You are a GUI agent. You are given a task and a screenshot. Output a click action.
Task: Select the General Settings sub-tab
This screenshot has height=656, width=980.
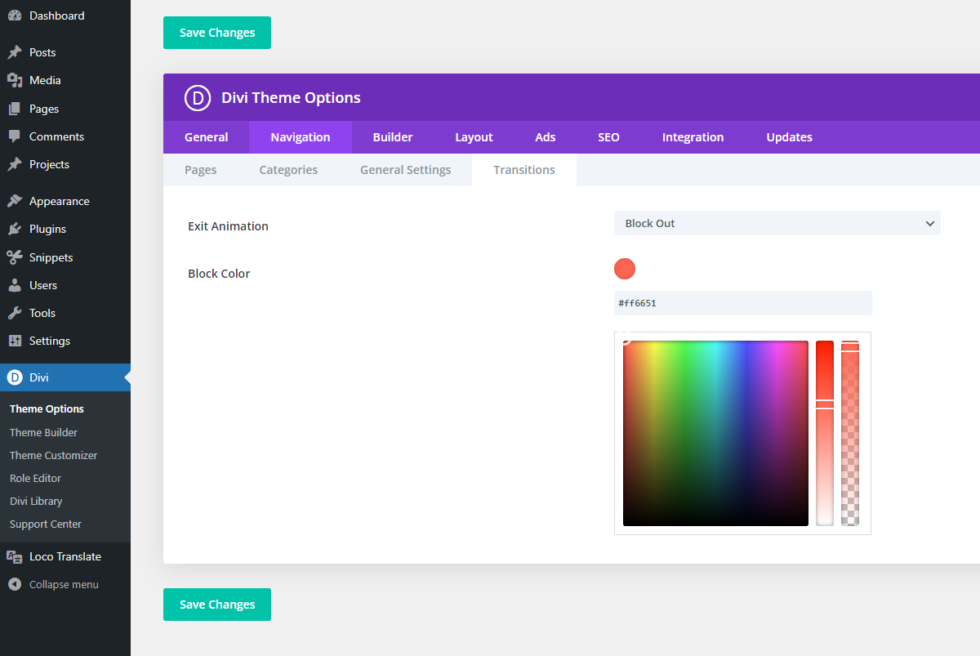pyautogui.click(x=405, y=169)
